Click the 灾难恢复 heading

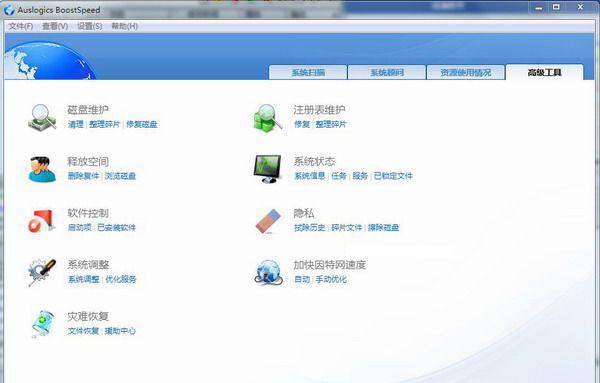[x=88, y=316]
